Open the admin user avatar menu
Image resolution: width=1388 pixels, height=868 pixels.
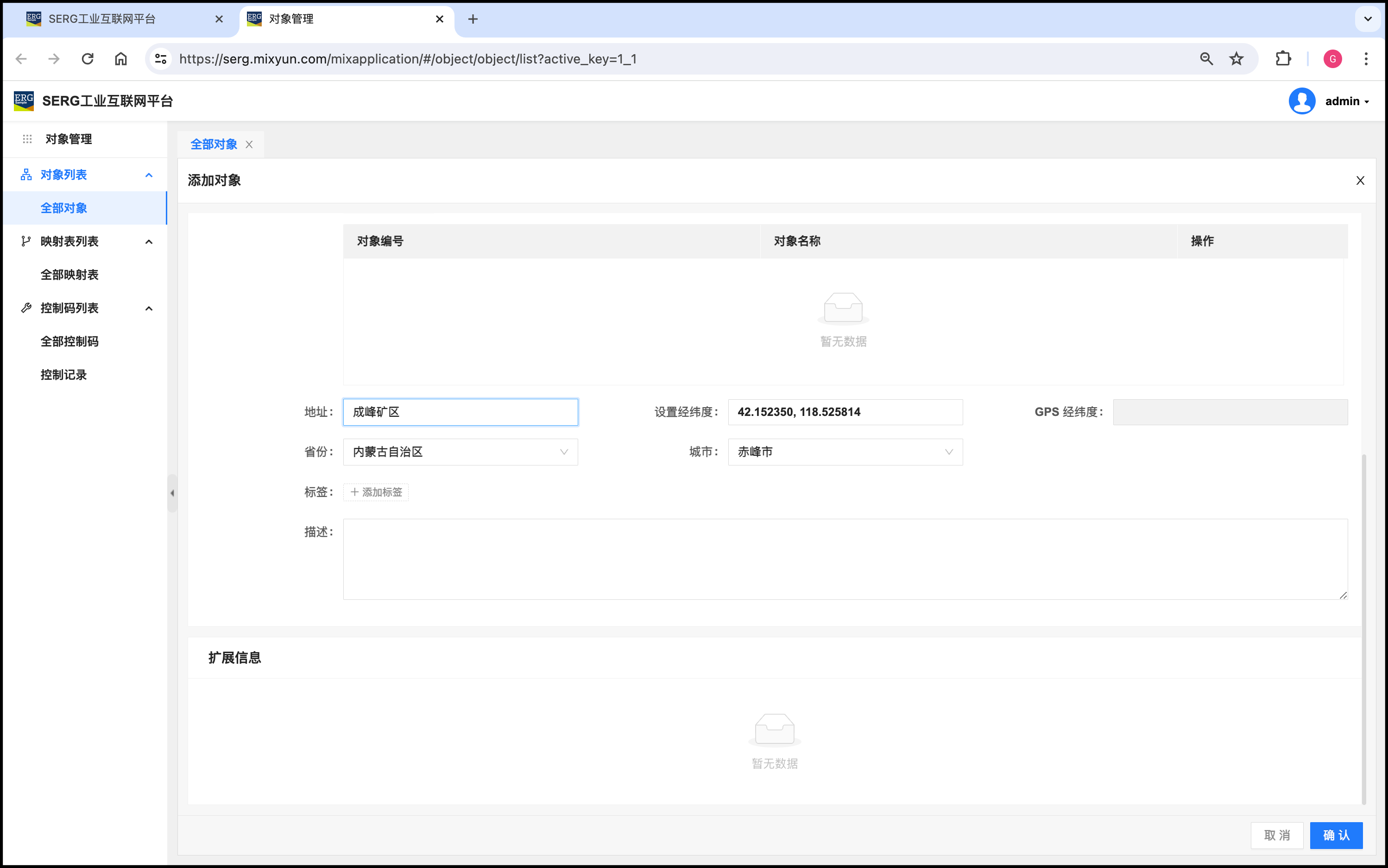click(x=1302, y=101)
